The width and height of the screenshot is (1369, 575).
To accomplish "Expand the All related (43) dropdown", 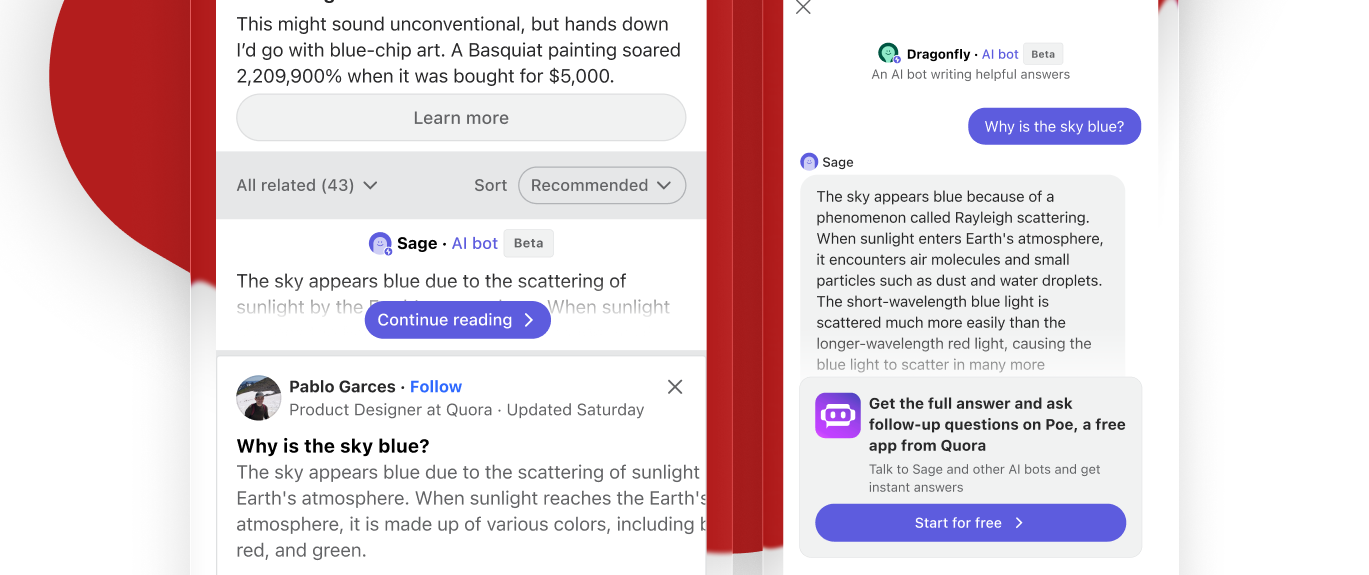I will [307, 185].
